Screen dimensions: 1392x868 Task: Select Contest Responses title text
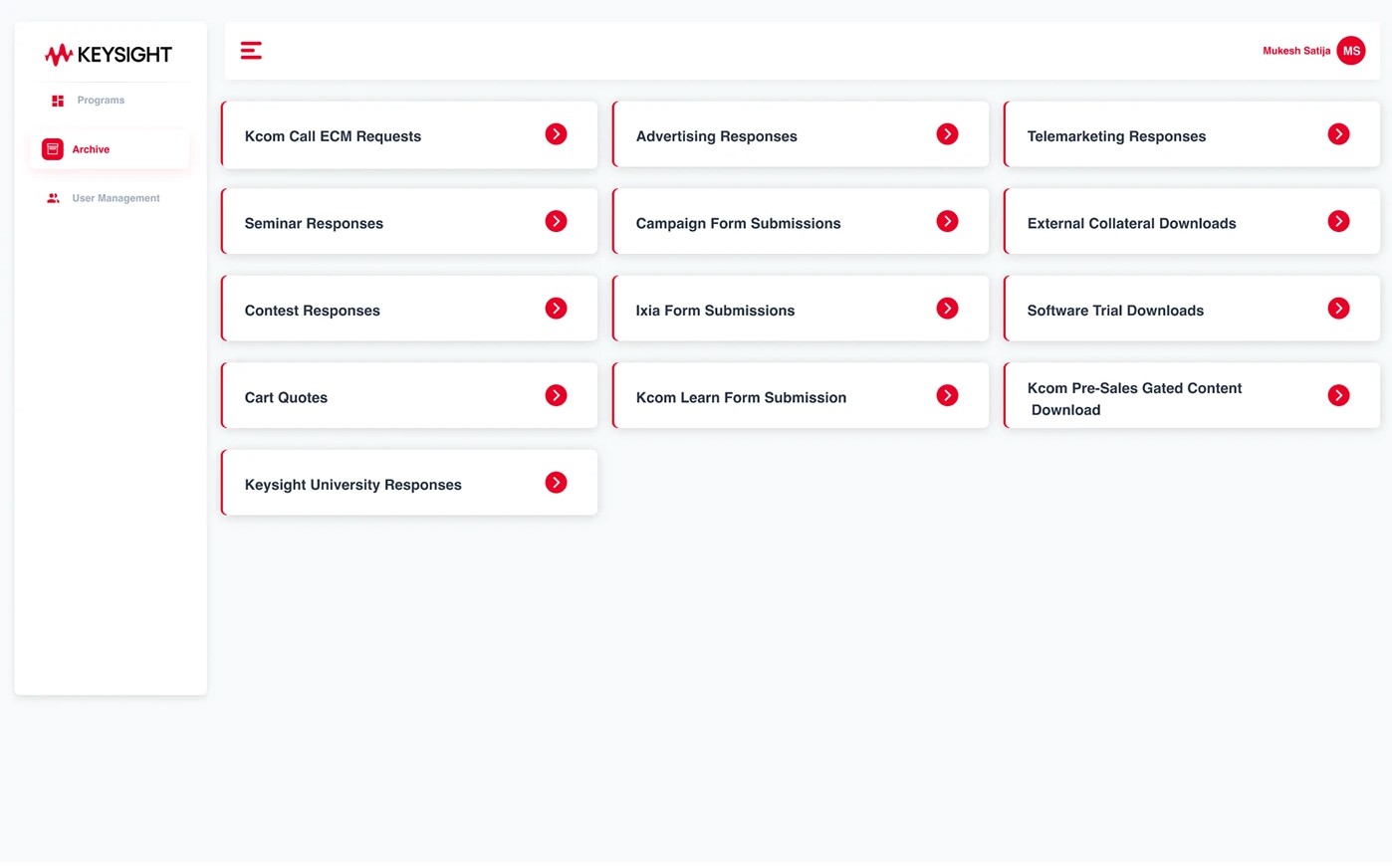click(313, 311)
